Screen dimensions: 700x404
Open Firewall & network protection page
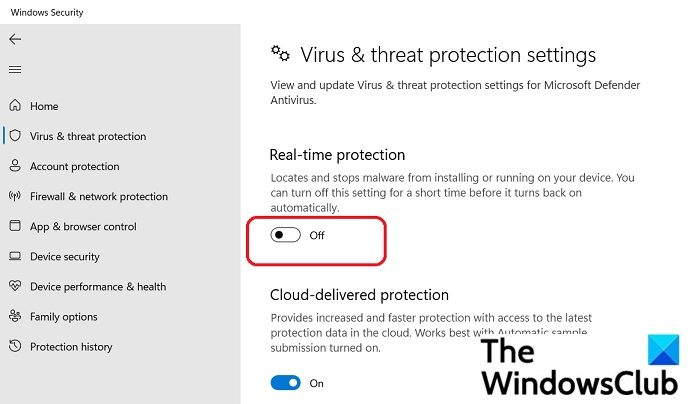pyautogui.click(x=99, y=196)
